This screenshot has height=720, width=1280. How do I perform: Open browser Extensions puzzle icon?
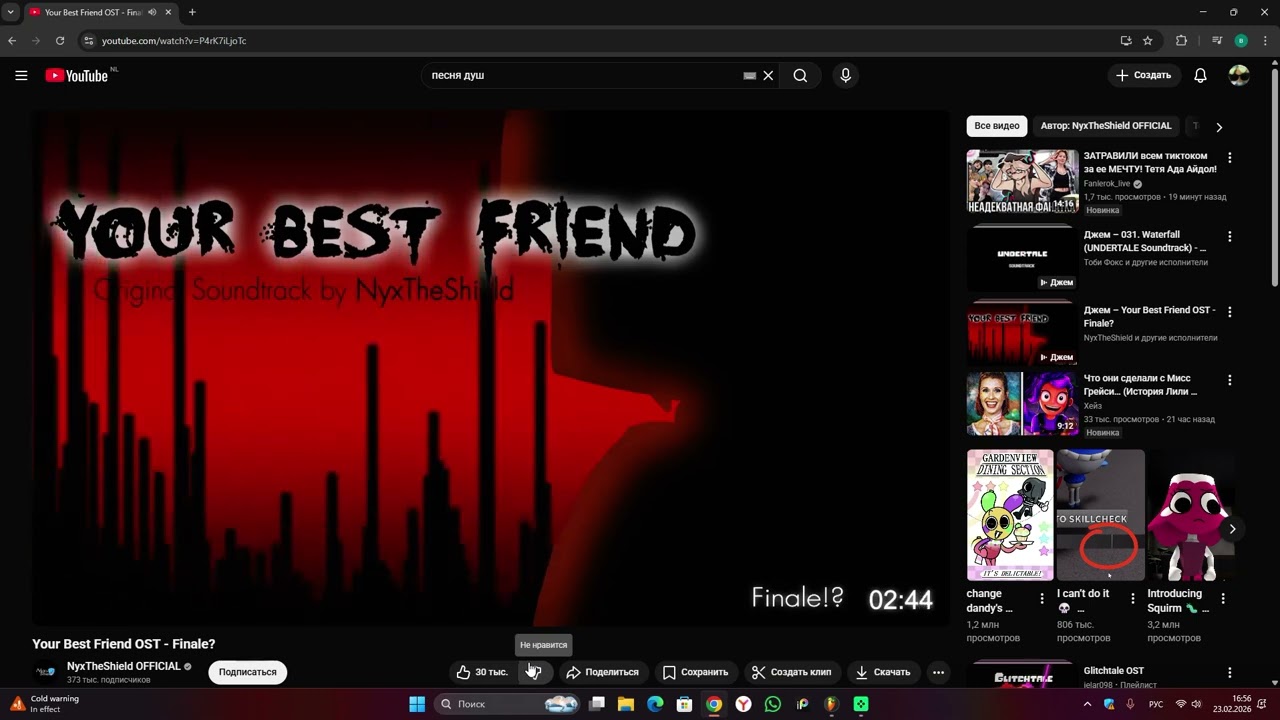click(x=1181, y=41)
